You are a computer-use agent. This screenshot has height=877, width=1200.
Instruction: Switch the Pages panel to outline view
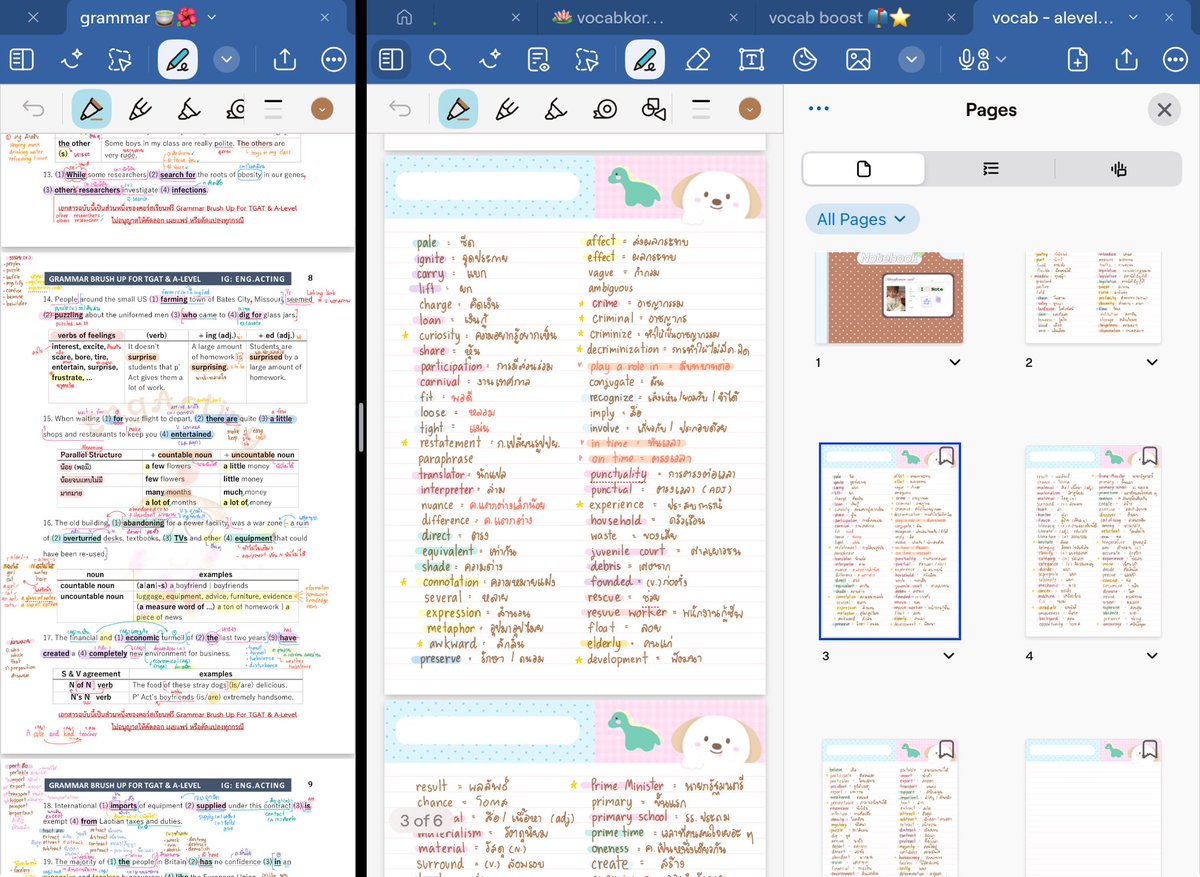pyautogui.click(x=991, y=169)
